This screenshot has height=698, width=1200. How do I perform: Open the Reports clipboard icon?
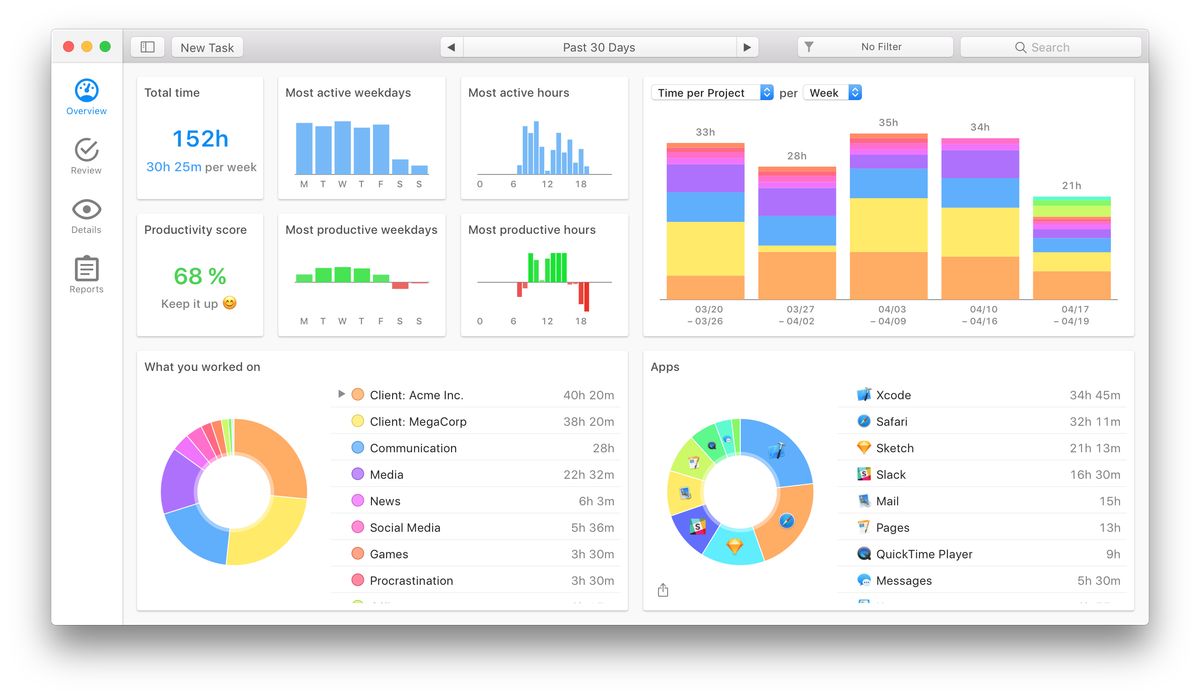click(86, 269)
